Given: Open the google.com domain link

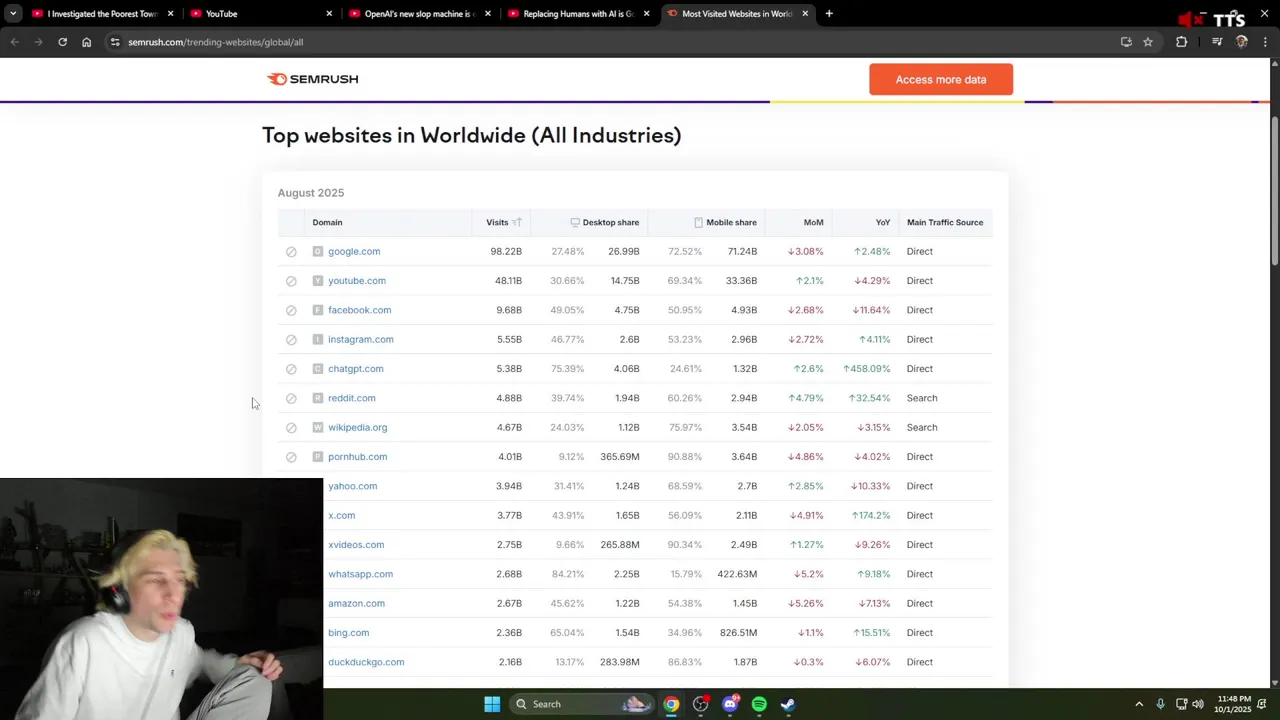Looking at the screenshot, I should click(354, 252).
